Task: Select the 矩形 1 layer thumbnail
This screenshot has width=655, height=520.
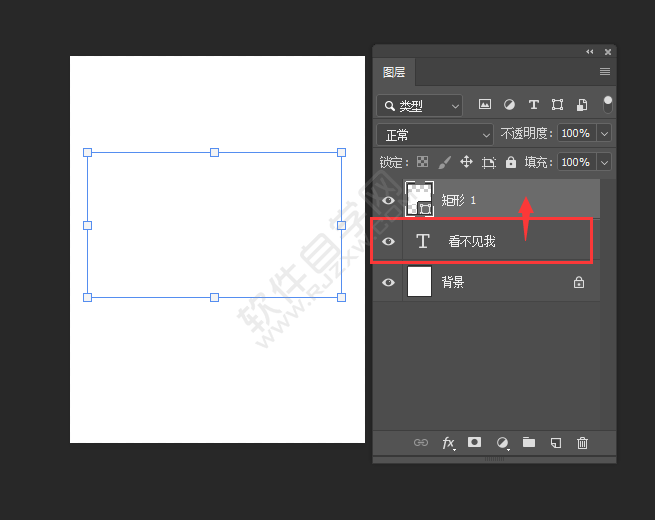Action: point(419,199)
